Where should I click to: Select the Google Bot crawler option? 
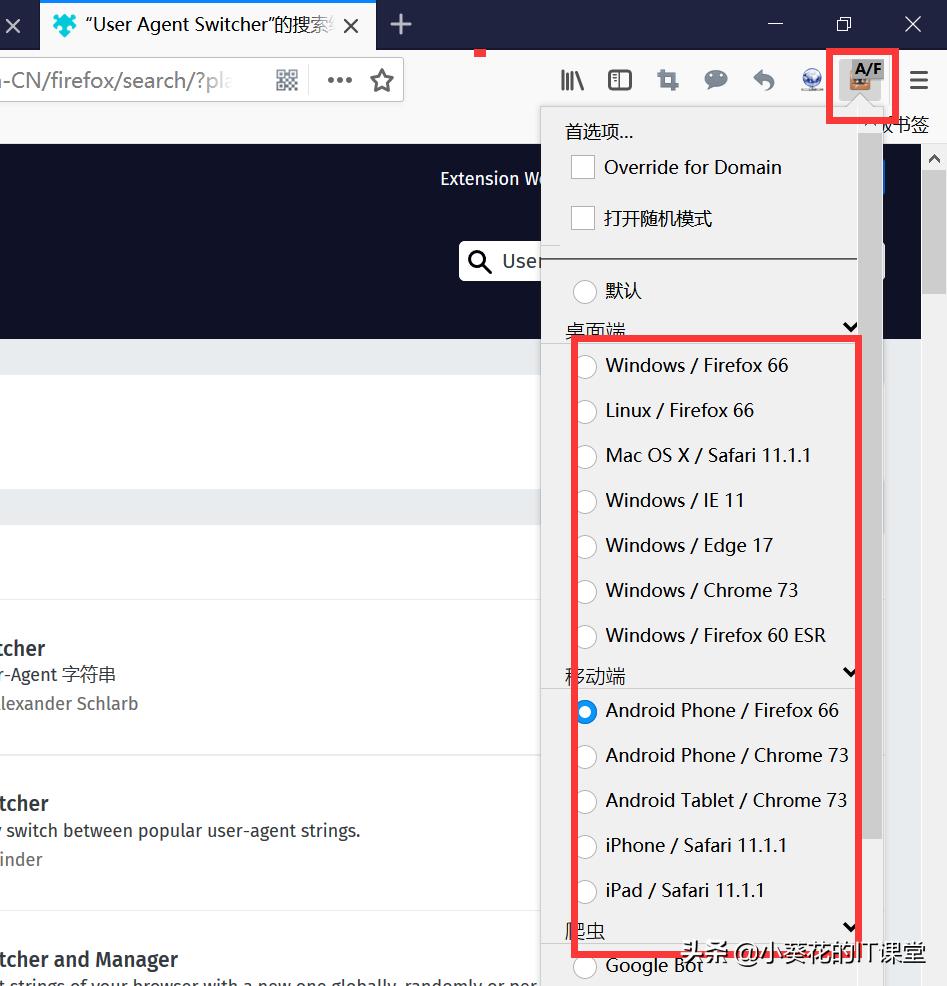[585, 967]
